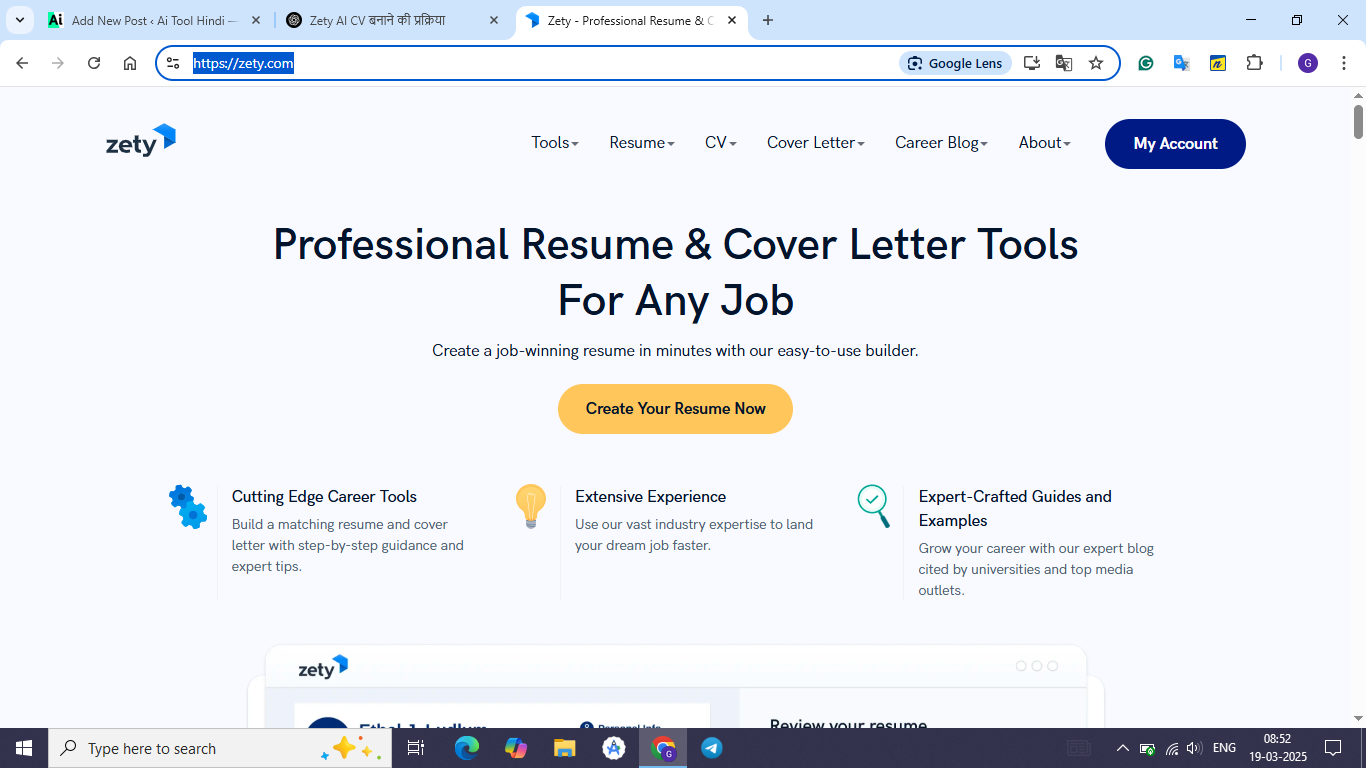This screenshot has width=1366, height=768.
Task: Open the Grammarly extension
Action: tap(1145, 63)
